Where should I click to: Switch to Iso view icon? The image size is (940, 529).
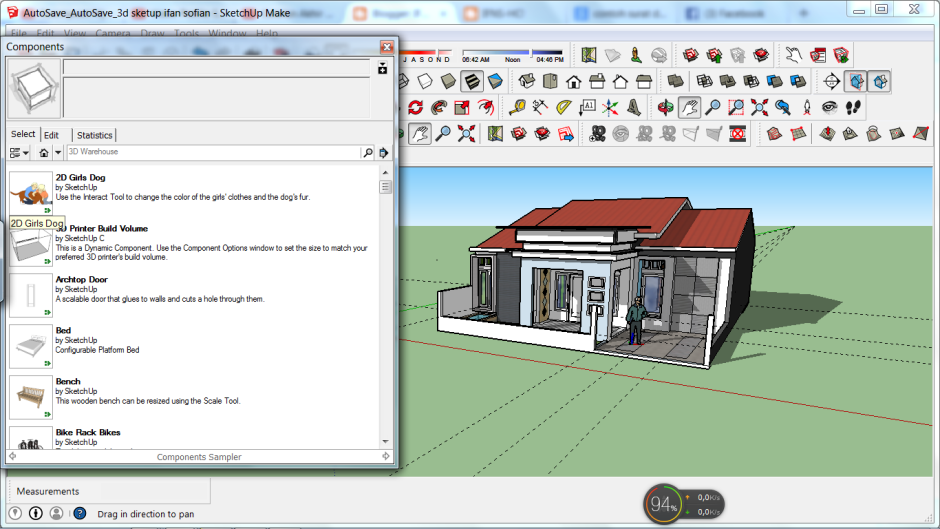point(526,81)
